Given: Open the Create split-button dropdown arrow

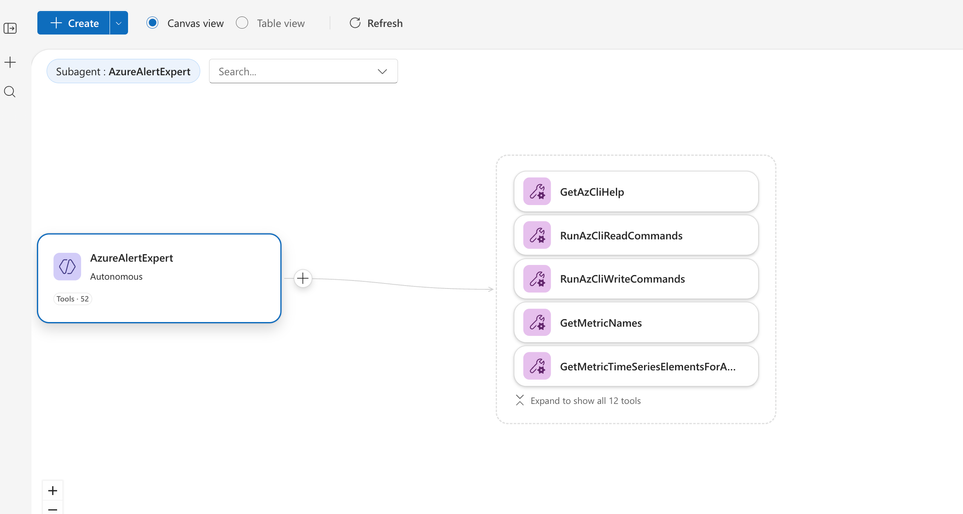Looking at the screenshot, I should coord(118,22).
